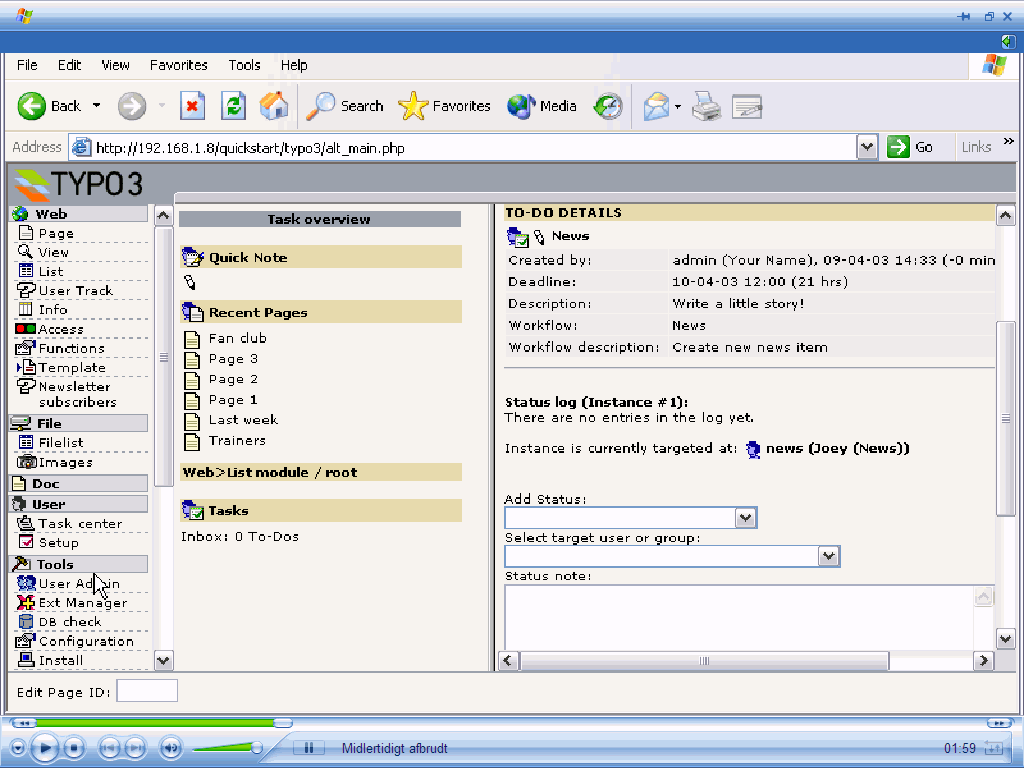Expand the Links toolbar chevron
Viewport: 1024px width, 768px height.
click(1008, 141)
